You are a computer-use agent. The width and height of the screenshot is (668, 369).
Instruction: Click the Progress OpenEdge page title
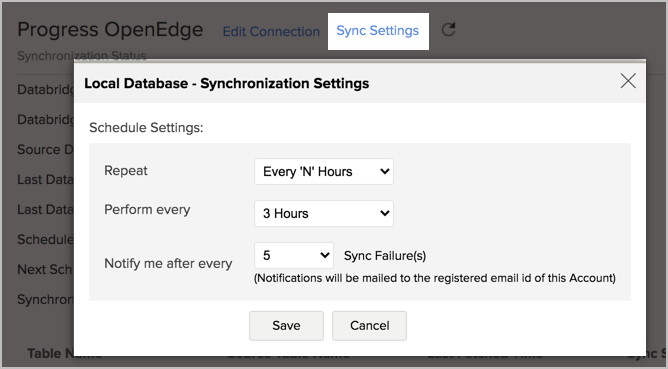click(x=110, y=30)
